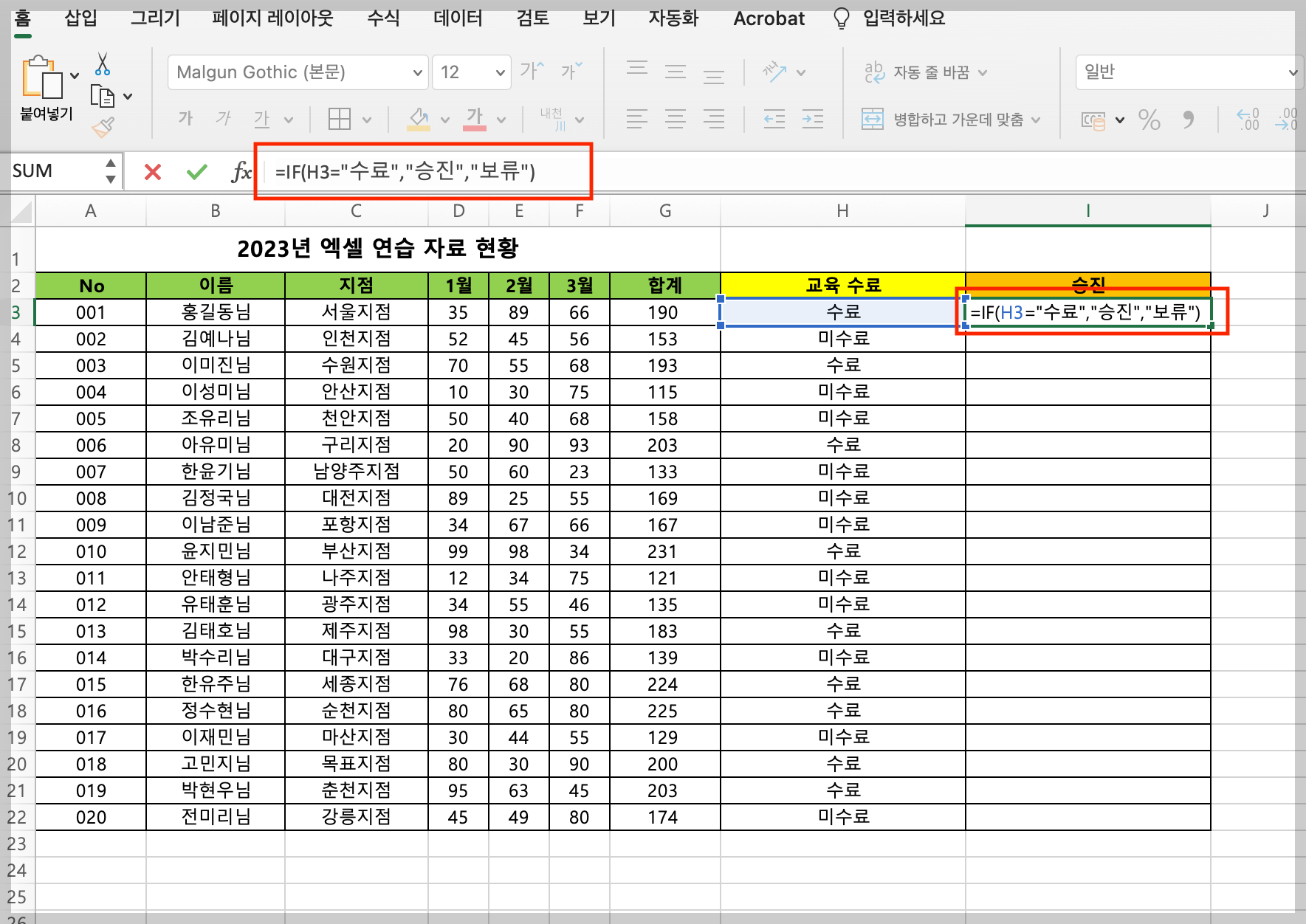Toggle bold formatting
The width and height of the screenshot is (1306, 924).
tap(185, 118)
